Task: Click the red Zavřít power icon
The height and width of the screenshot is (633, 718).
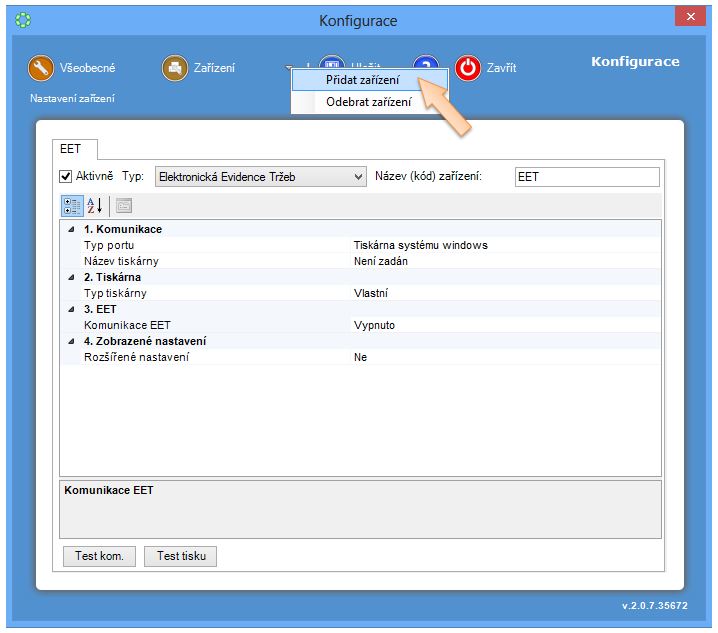Action: click(x=468, y=68)
